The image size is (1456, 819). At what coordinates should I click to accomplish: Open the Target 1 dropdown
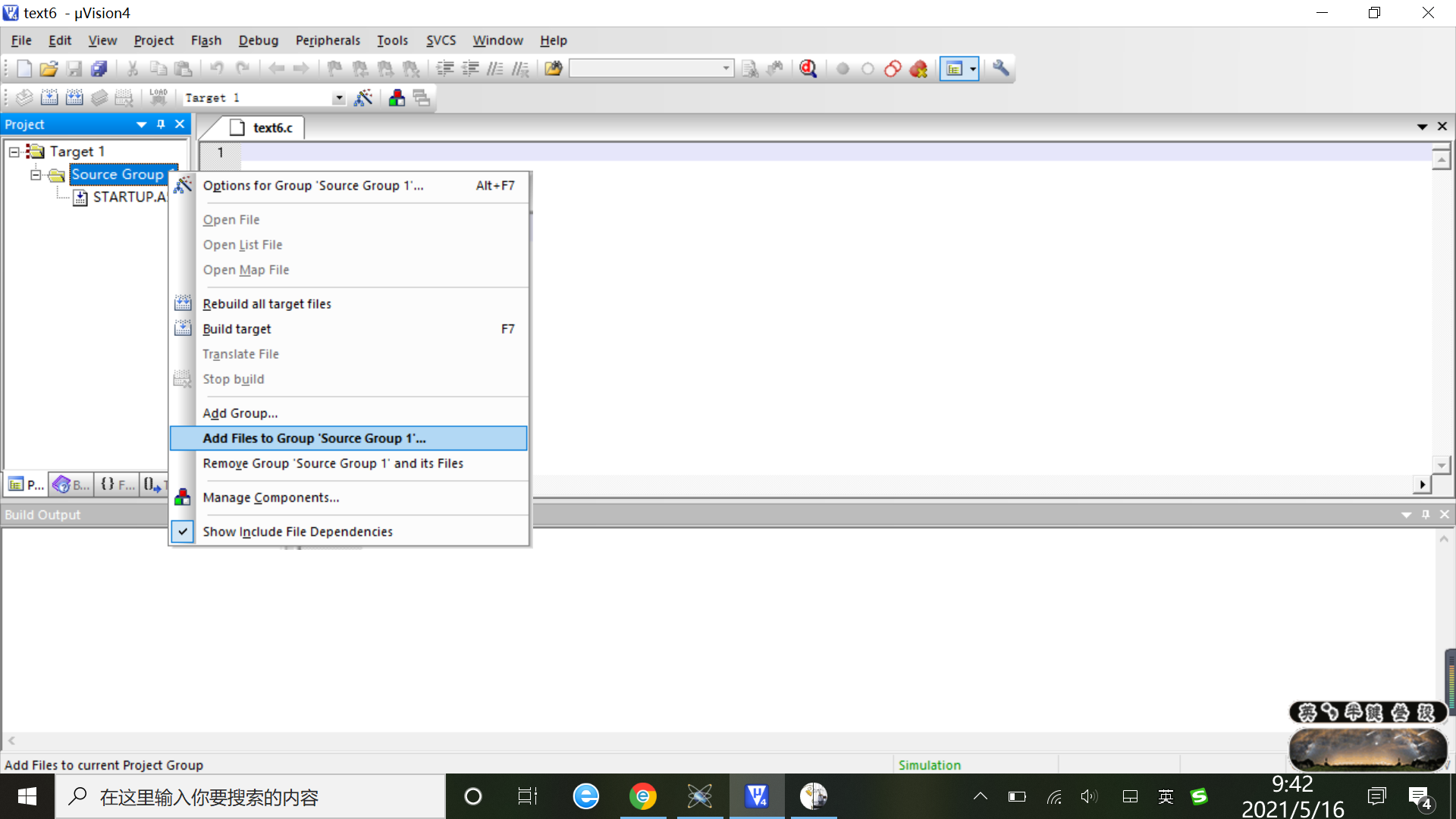click(339, 98)
